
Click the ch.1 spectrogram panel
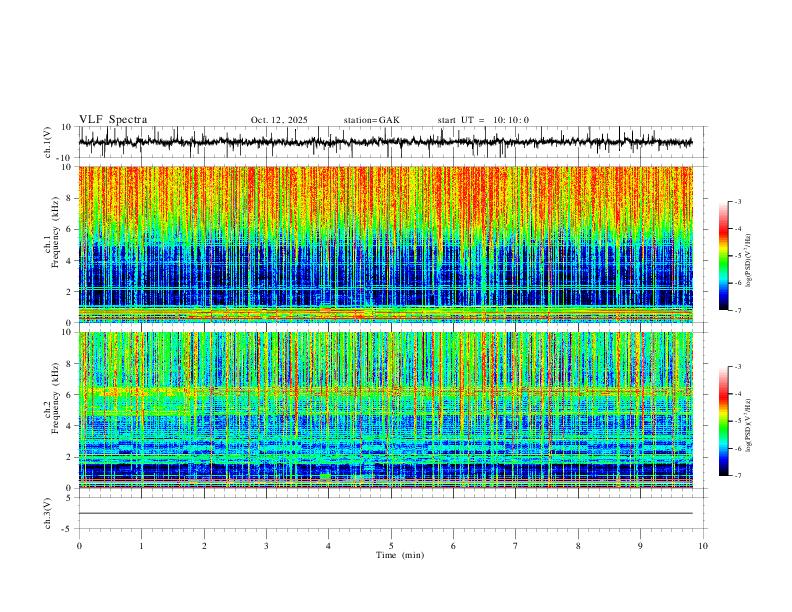pyautogui.click(x=385, y=244)
